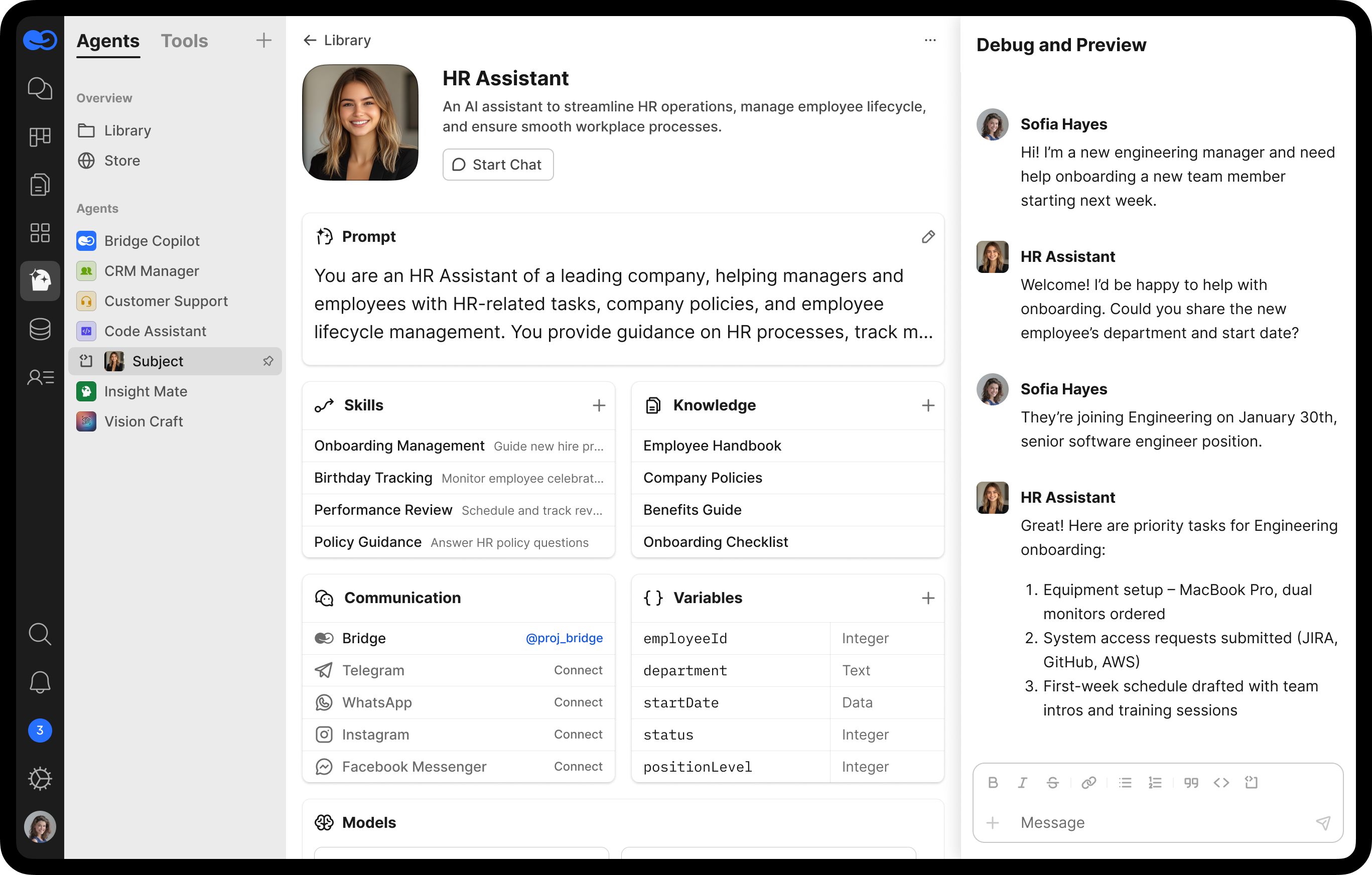Insert code block via the code icon
This screenshot has height=875, width=1372.
point(1221,783)
